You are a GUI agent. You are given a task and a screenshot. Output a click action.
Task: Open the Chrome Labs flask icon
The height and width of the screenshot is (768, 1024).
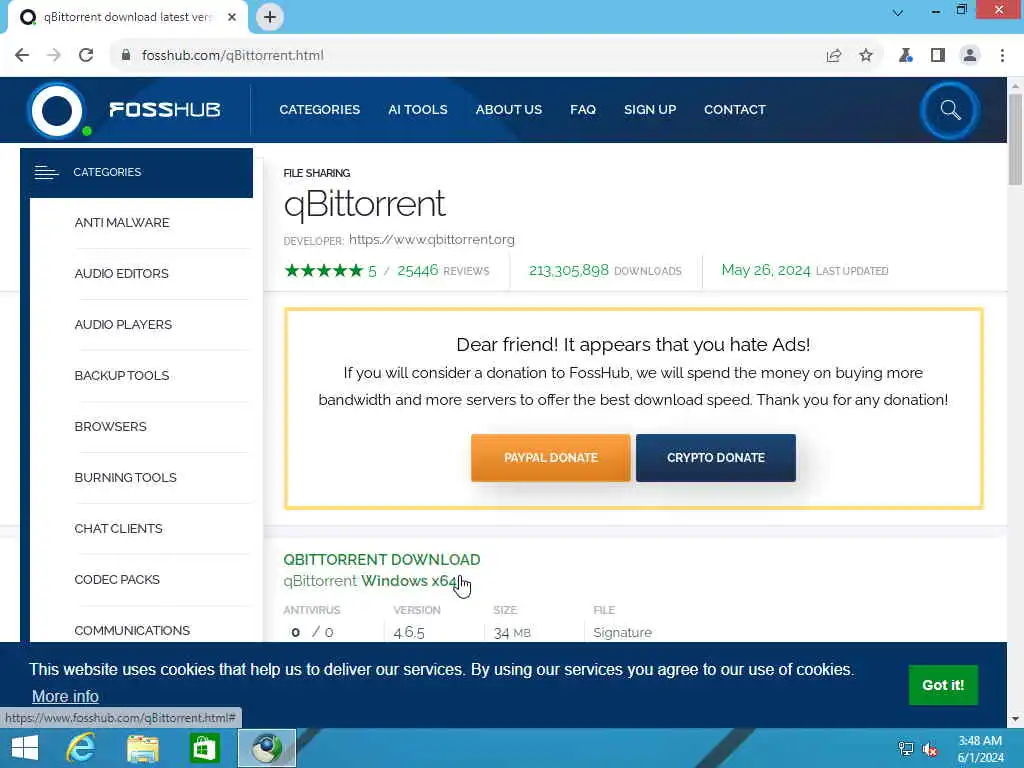tap(905, 56)
